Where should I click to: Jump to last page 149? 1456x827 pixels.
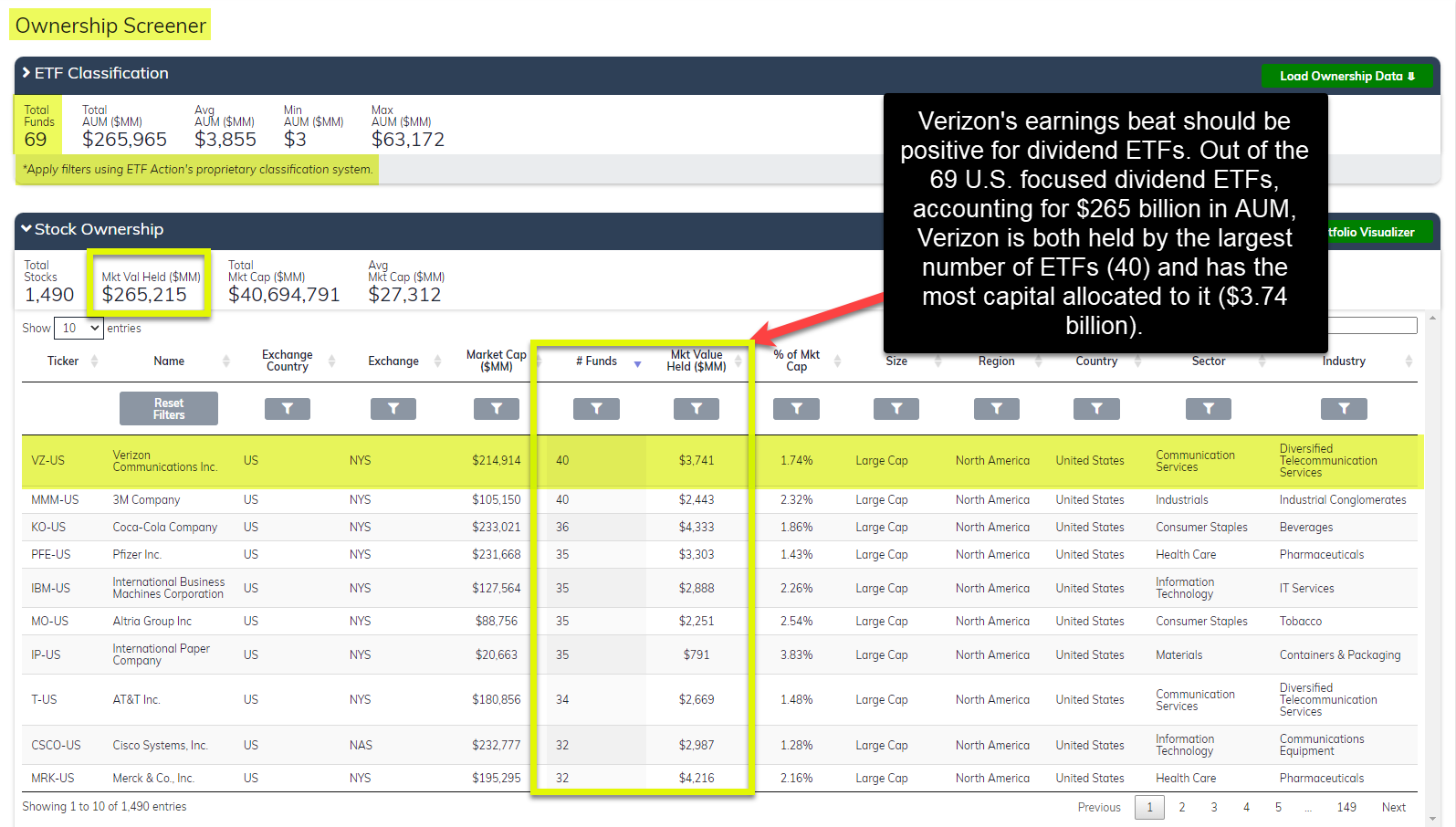coord(1346,808)
